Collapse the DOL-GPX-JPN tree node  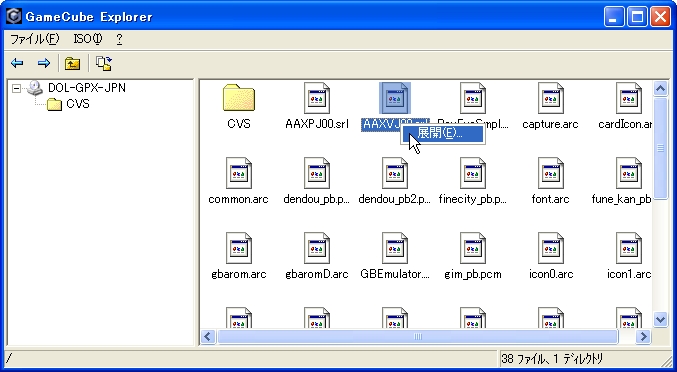tap(16, 88)
